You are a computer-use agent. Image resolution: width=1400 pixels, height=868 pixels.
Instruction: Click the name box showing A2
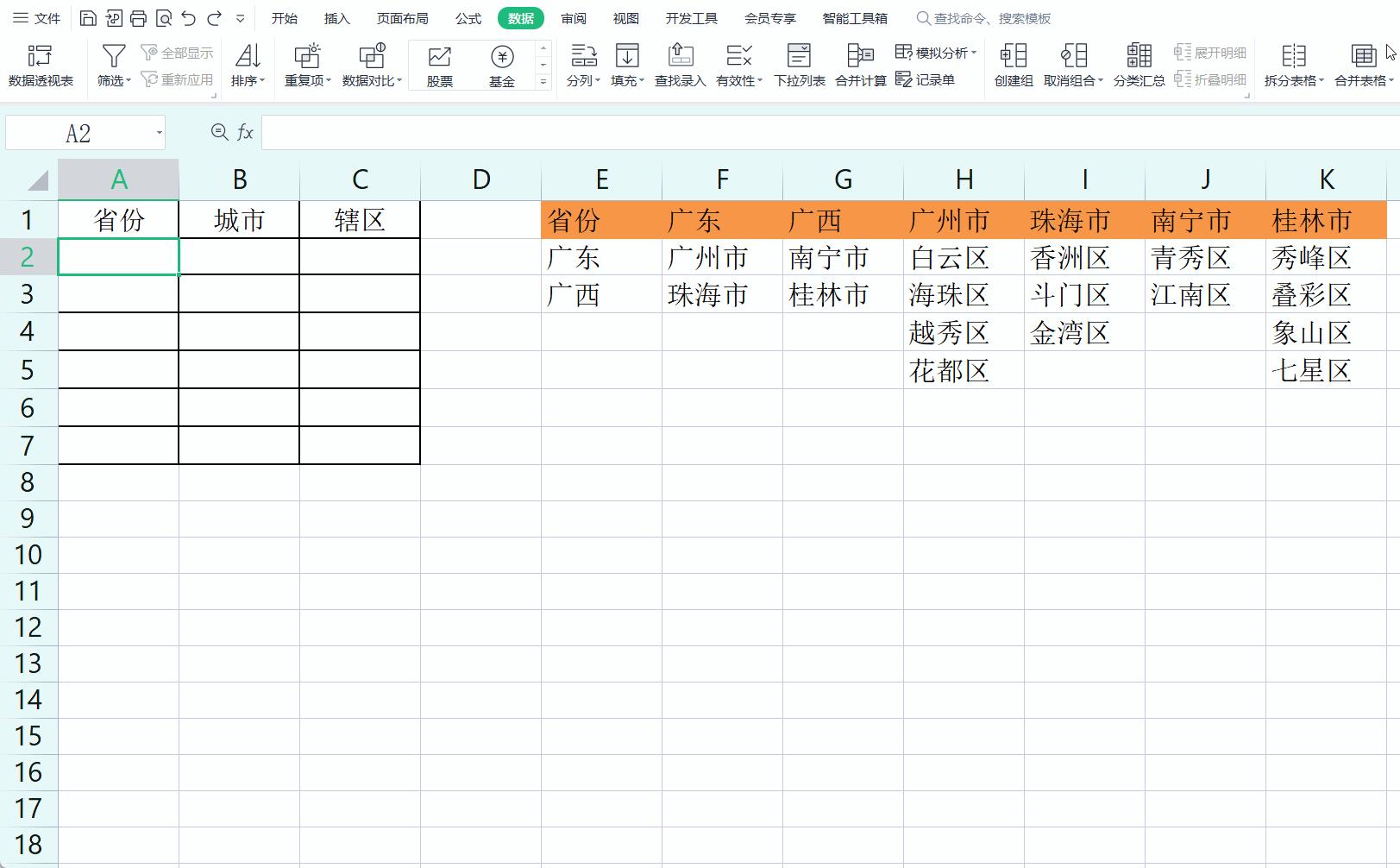78,133
